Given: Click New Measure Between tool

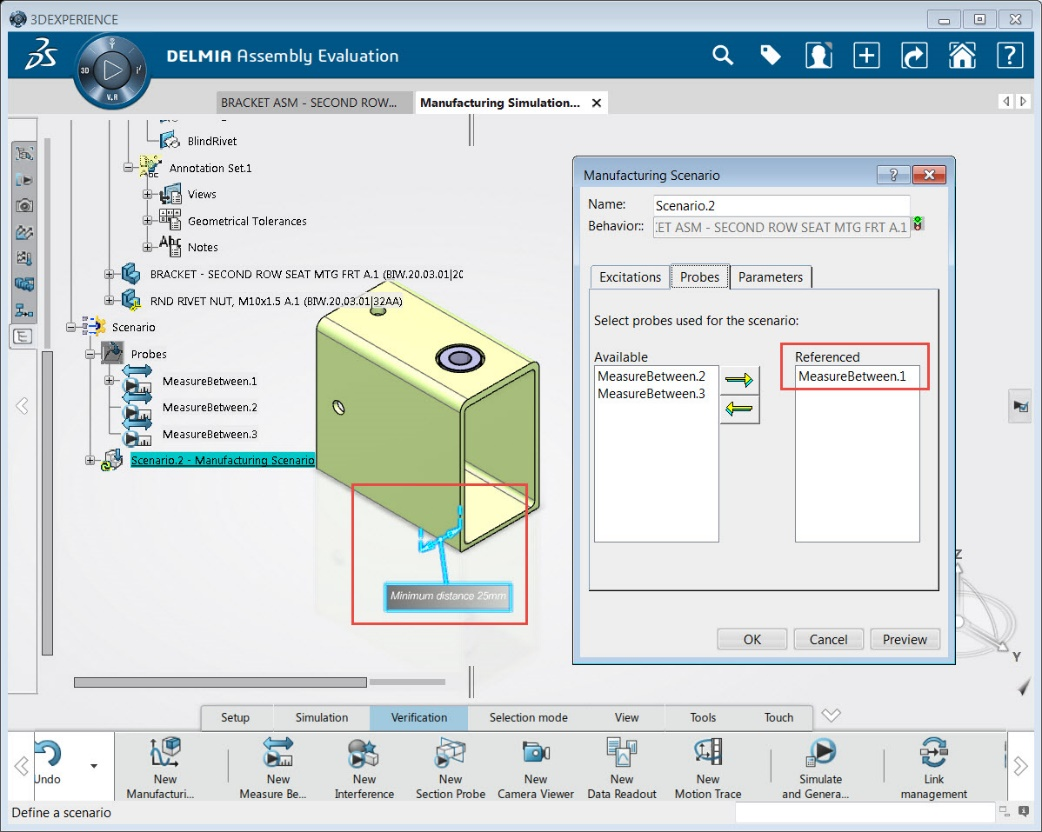Looking at the screenshot, I should point(278,766).
